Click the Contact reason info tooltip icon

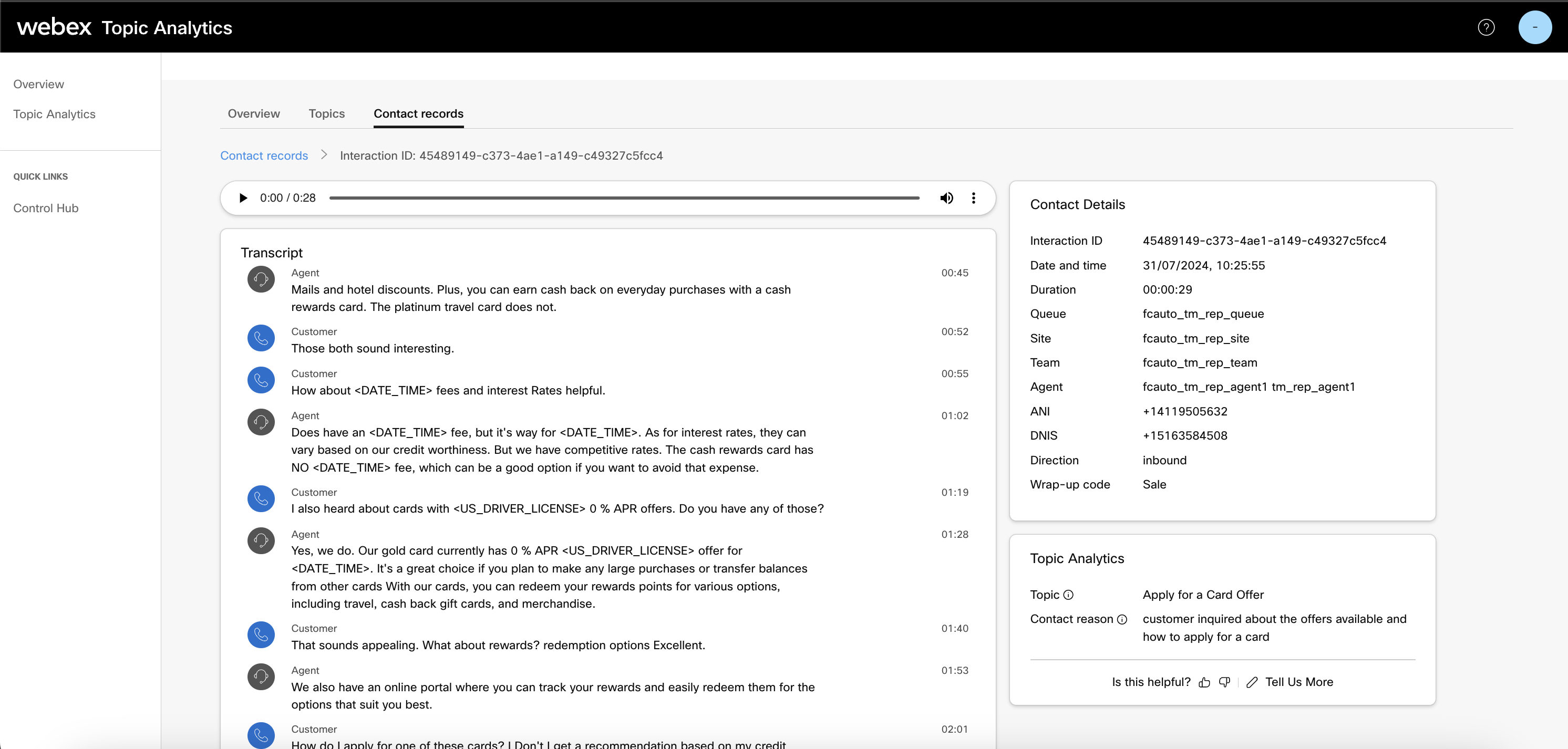click(1120, 618)
